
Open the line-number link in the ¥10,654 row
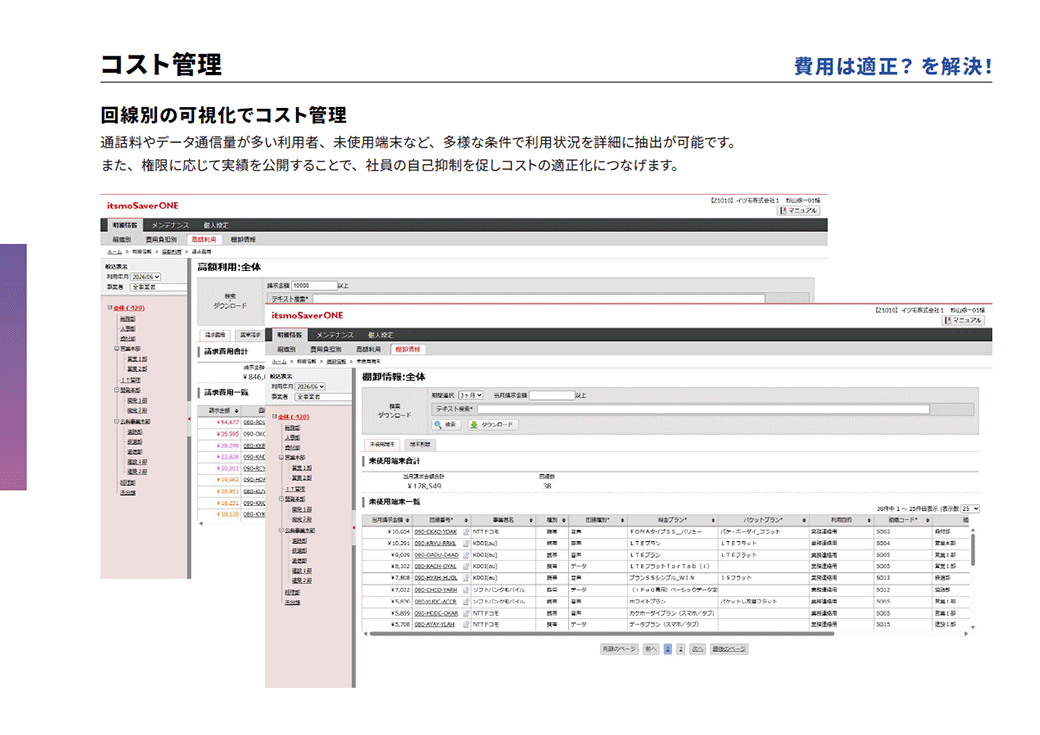coord(436,532)
